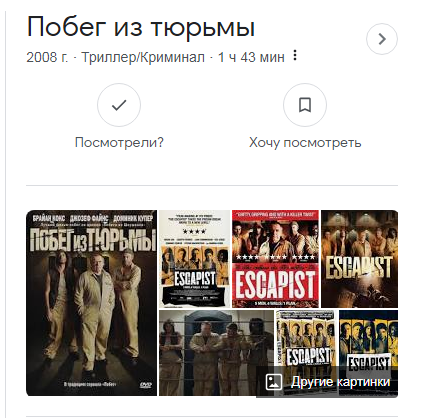Open the large Russian DVD poster thumbnail
Image resolution: width=434 pixels, height=418 pixels.
(91, 303)
